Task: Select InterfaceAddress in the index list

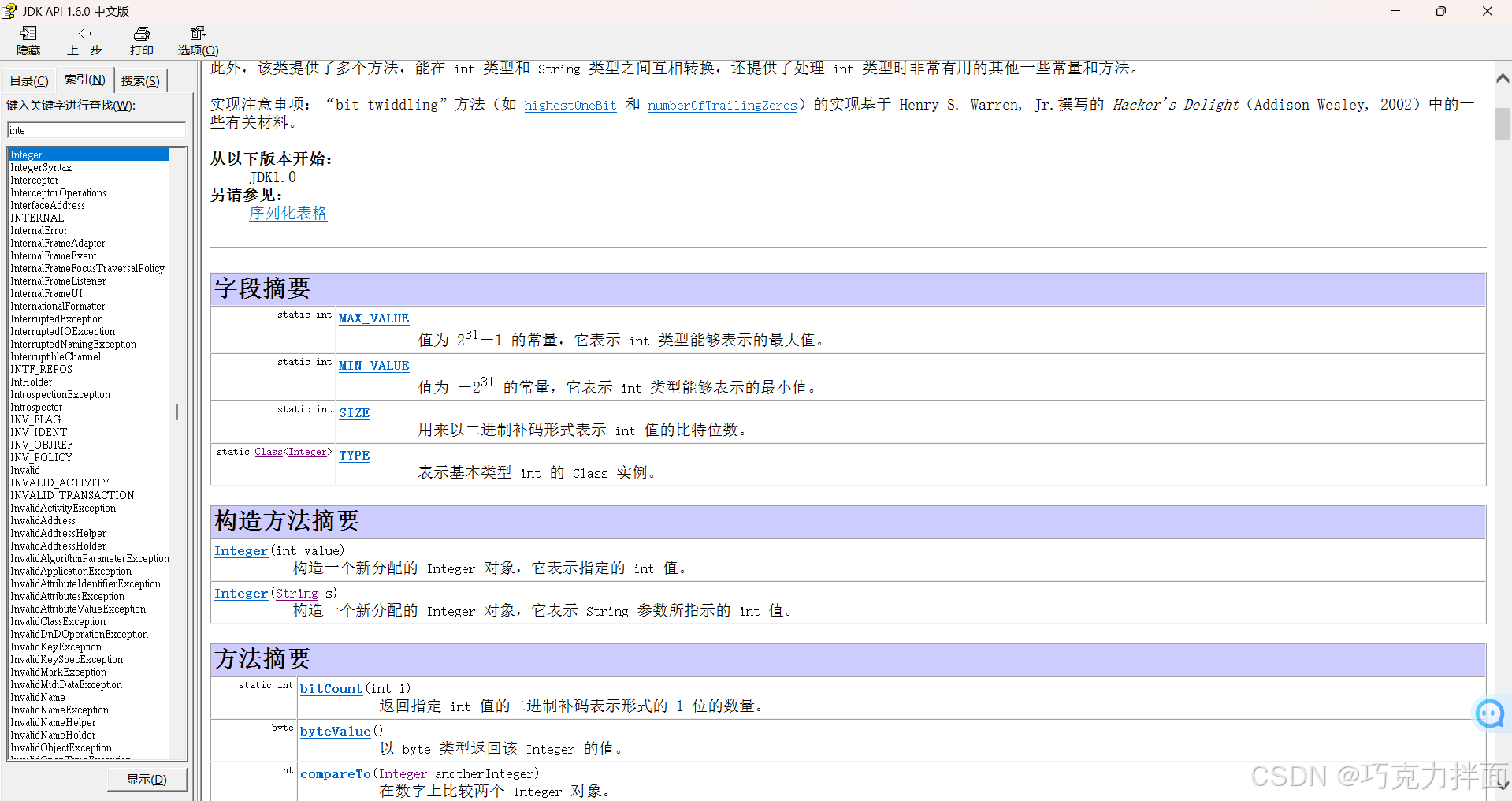Action: (47, 205)
